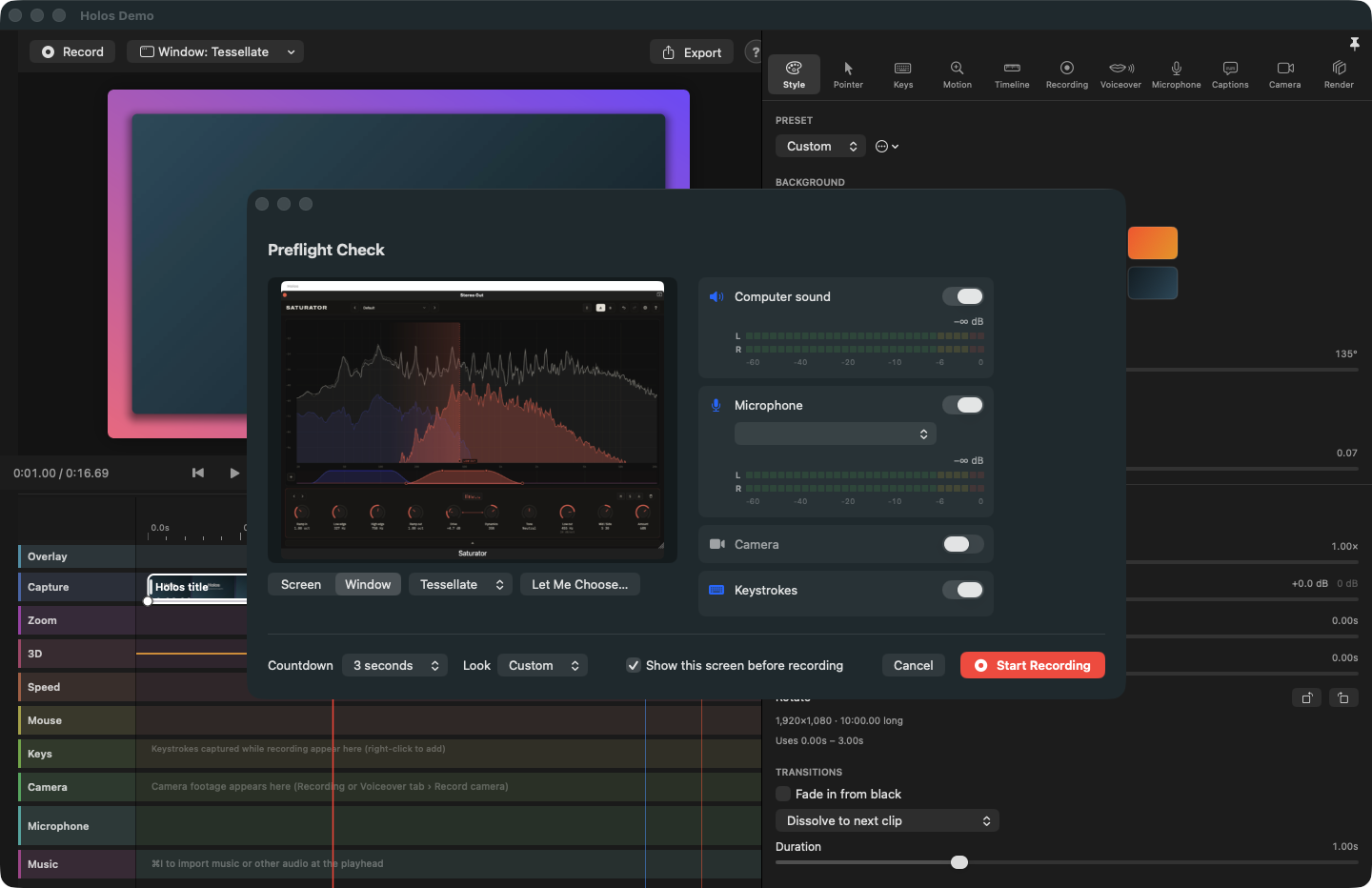The height and width of the screenshot is (888, 1372).
Task: Toggle Computer sound switch
Action: tap(962, 296)
